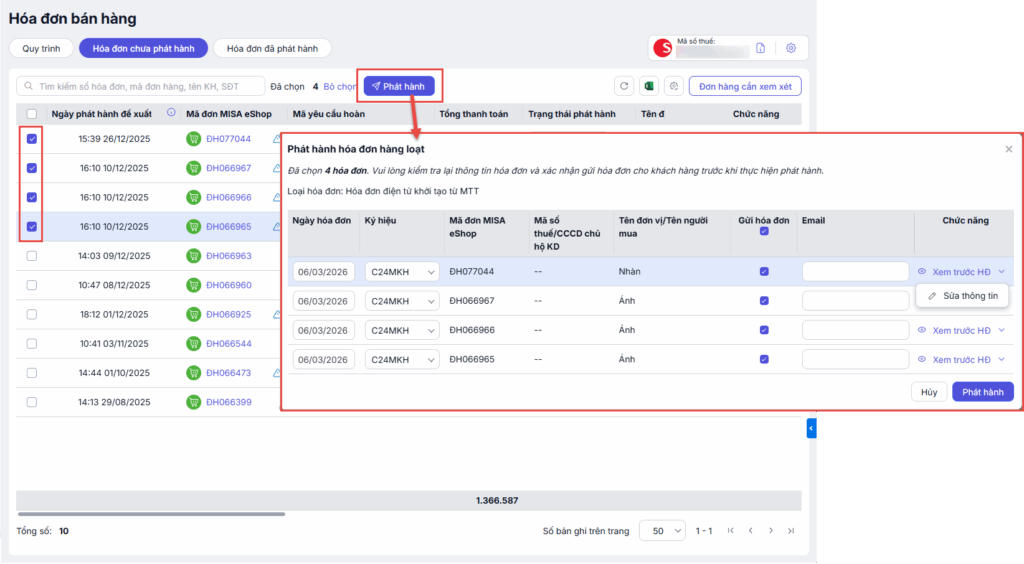Switch to the Hóa đơn đã phát hành tab
This screenshot has height=564, width=1024.
pyautogui.click(x=272, y=48)
